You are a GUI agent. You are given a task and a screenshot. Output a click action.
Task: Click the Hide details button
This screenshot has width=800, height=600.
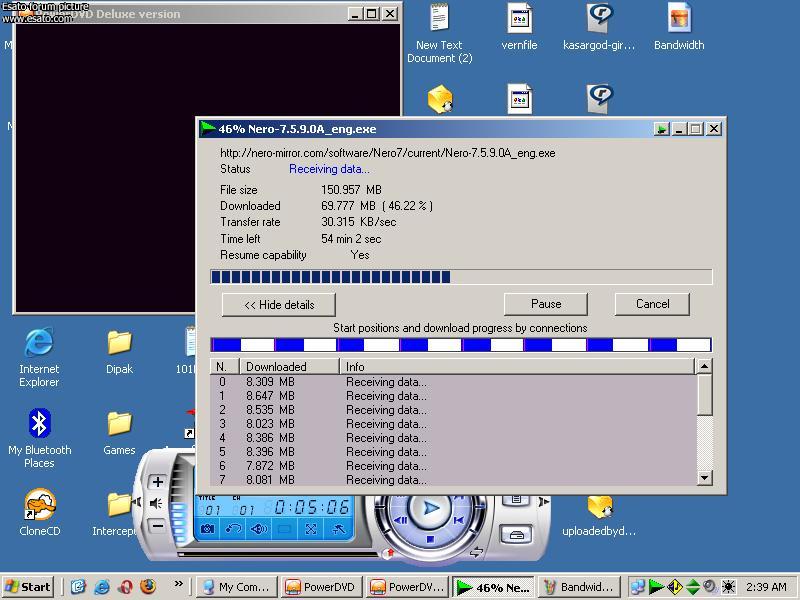point(279,305)
